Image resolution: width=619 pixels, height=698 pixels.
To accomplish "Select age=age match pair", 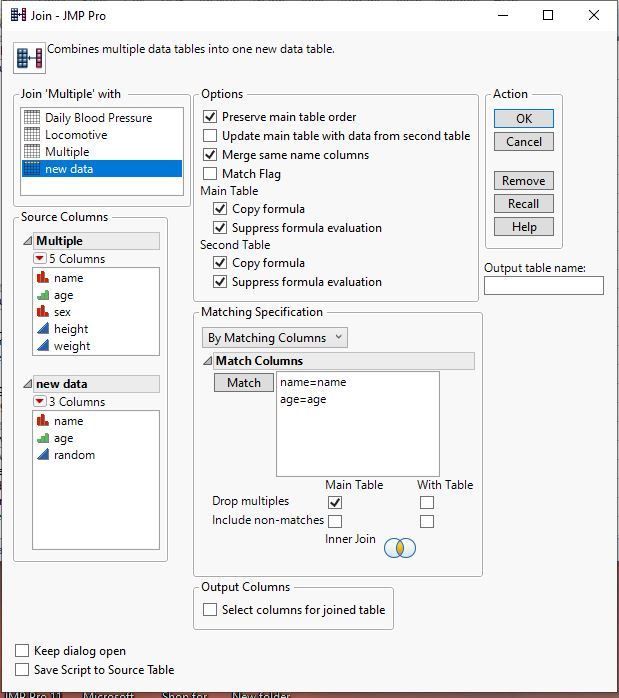I will point(303,399).
